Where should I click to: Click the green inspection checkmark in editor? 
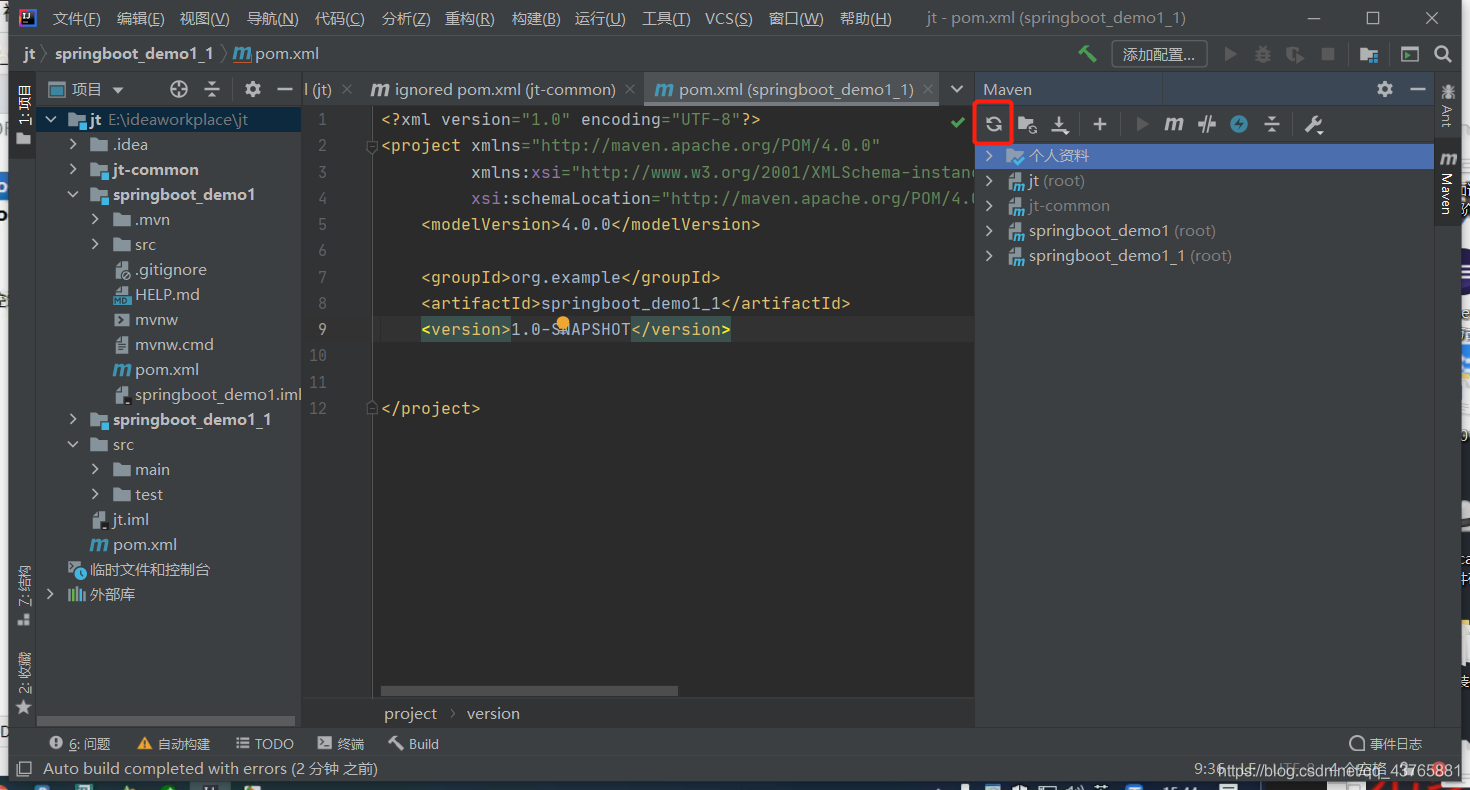958,122
